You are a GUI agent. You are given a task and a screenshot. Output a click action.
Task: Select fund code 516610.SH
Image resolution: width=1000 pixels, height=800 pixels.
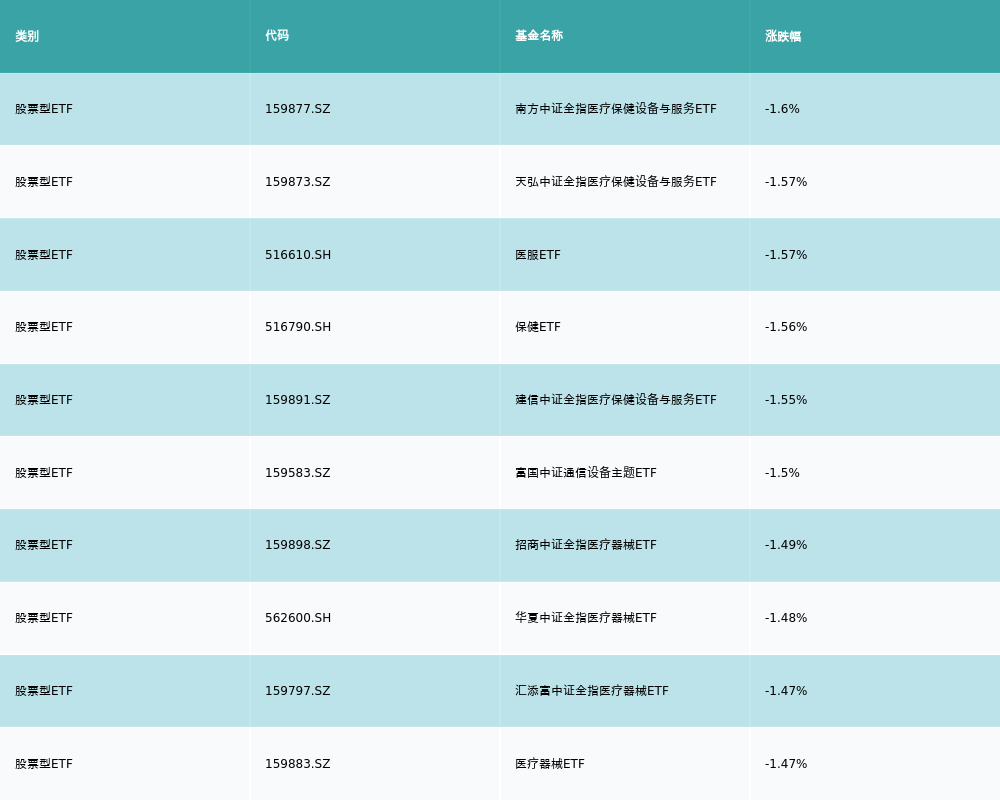click(298, 255)
